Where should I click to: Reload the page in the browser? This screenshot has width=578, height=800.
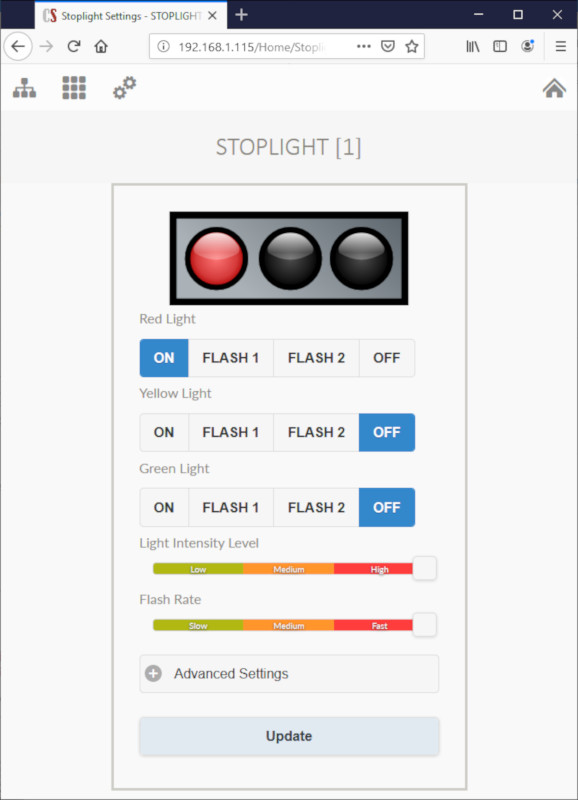pyautogui.click(x=74, y=46)
